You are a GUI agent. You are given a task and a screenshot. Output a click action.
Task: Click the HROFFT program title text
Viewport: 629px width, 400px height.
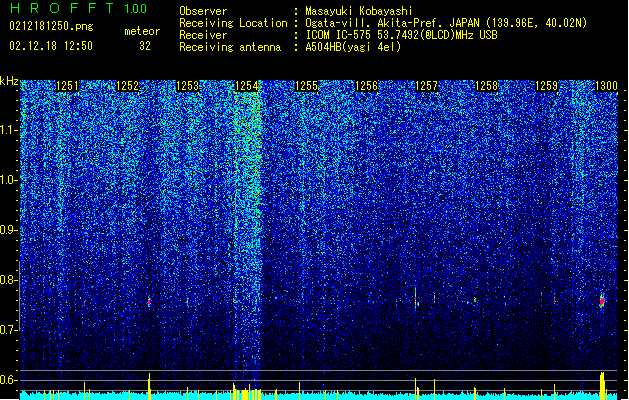[62, 8]
